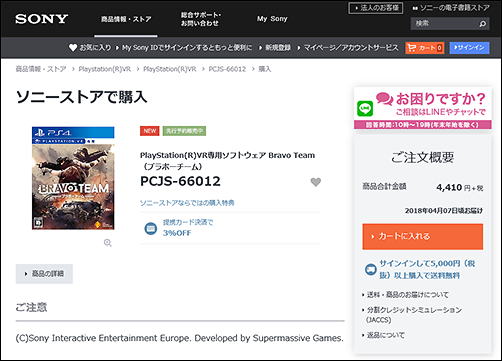Open 総合サポート・お問い合わせ menu
502x361 pixels.
(x=201, y=19)
